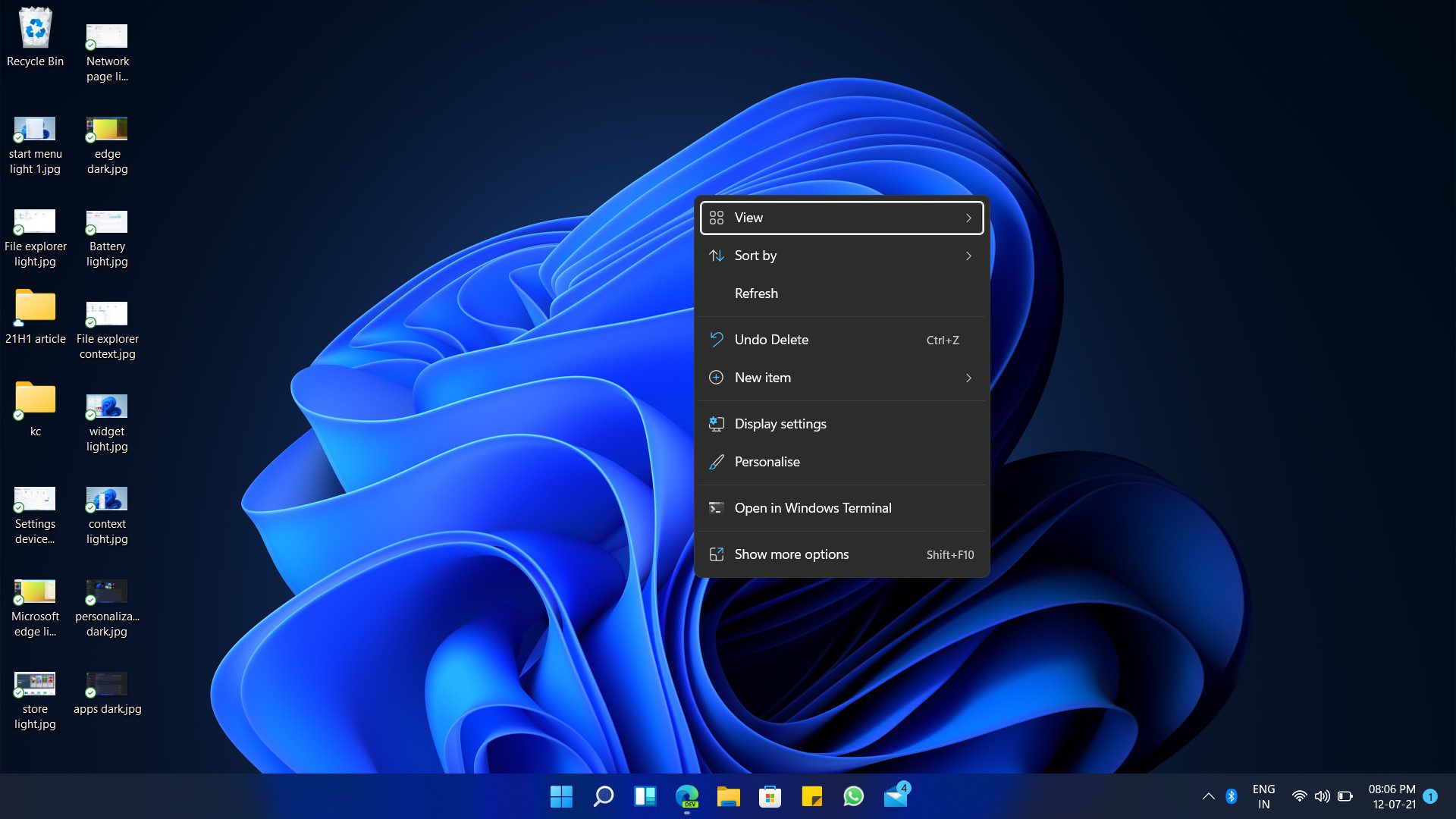
Task: Click the Wi-Fi icon in the system tray
Action: click(x=1300, y=795)
